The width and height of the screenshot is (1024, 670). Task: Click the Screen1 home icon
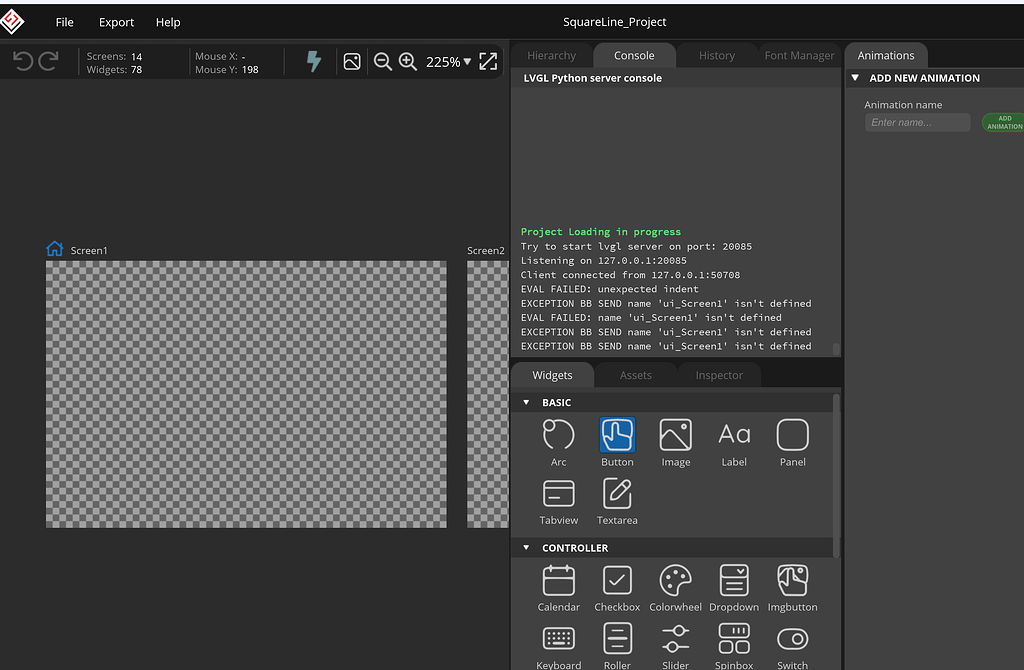click(x=55, y=249)
